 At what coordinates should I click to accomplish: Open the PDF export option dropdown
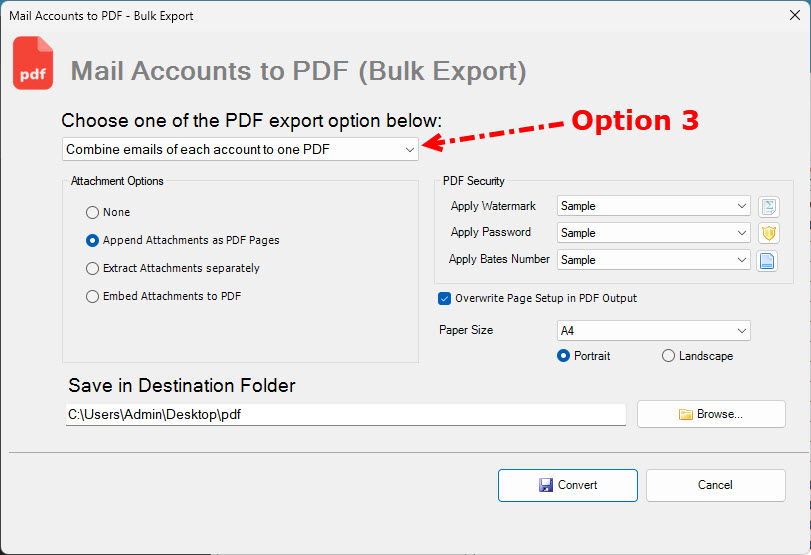click(x=240, y=149)
